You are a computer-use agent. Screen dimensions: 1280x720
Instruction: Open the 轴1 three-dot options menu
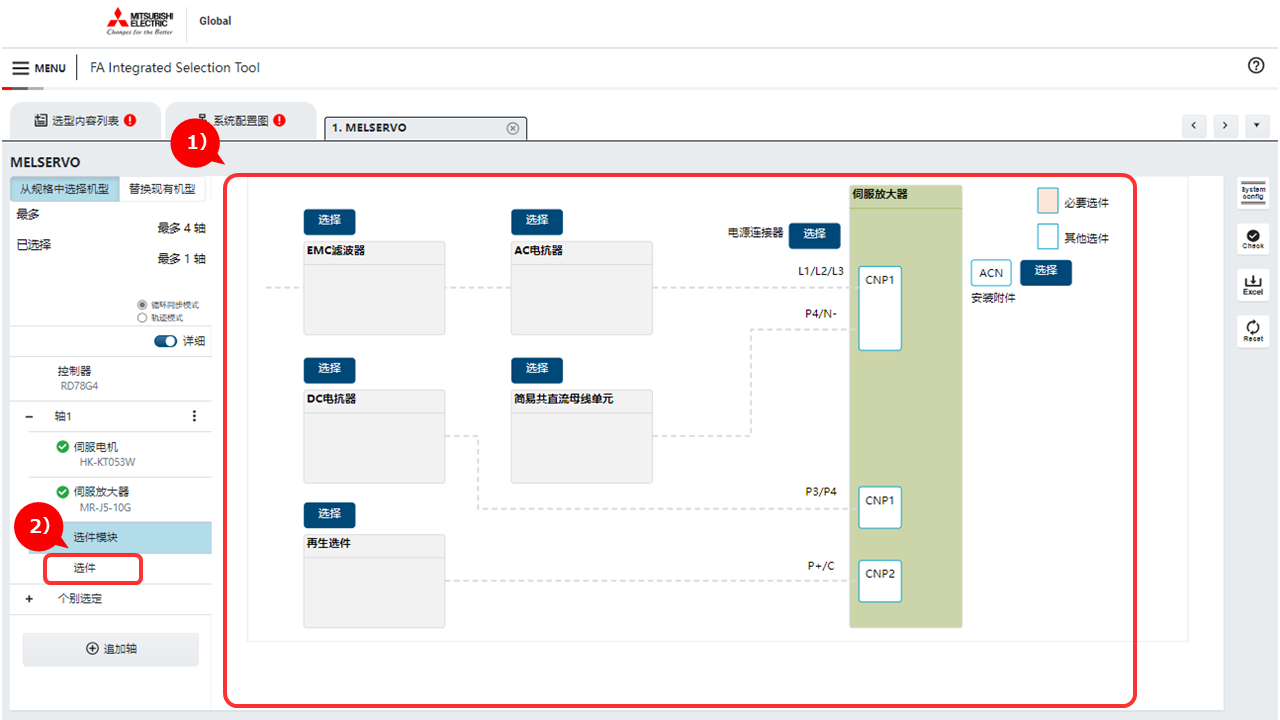click(194, 416)
